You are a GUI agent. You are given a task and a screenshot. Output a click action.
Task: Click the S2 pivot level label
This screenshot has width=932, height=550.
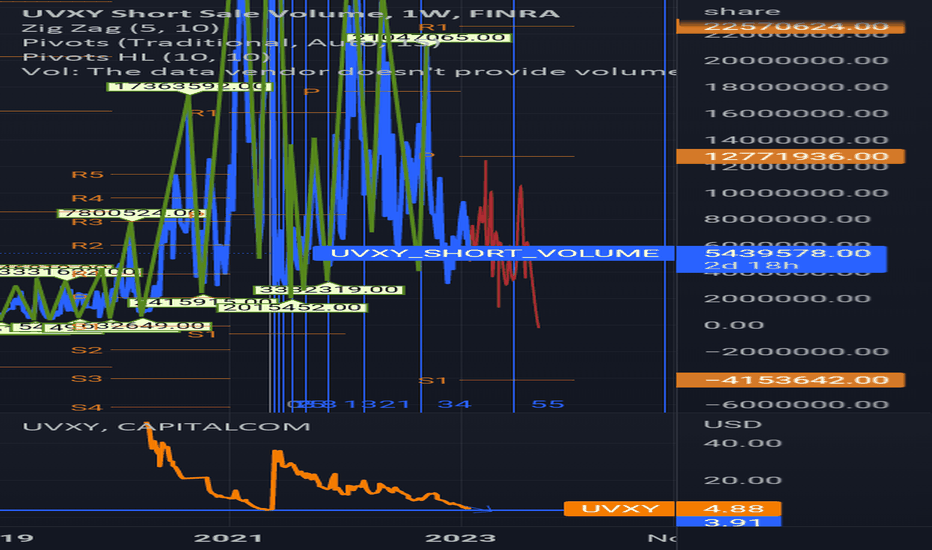87,350
